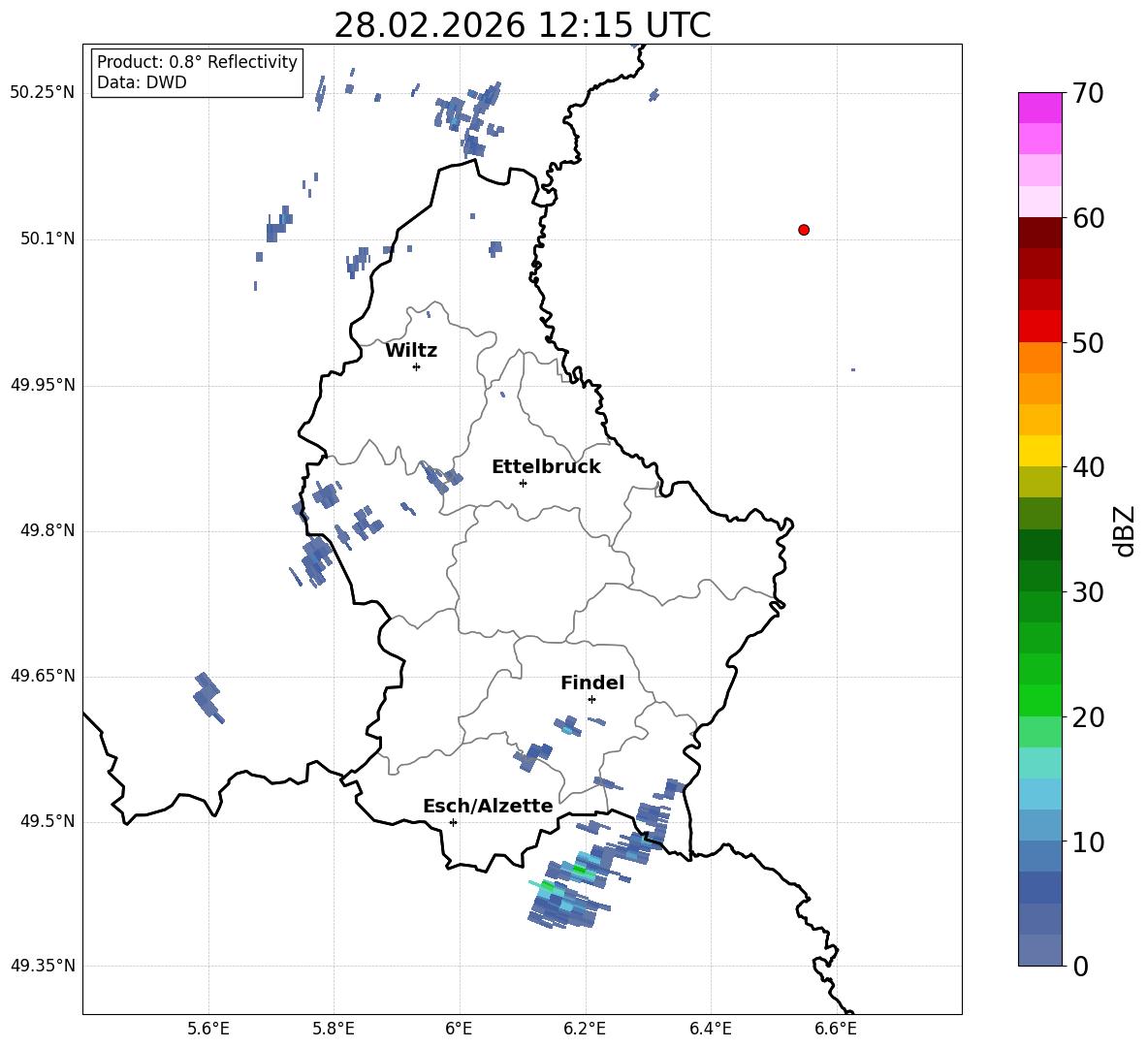Pick the dark maroon swatch just below 60
1148x1048 pixels.
pos(1039,233)
